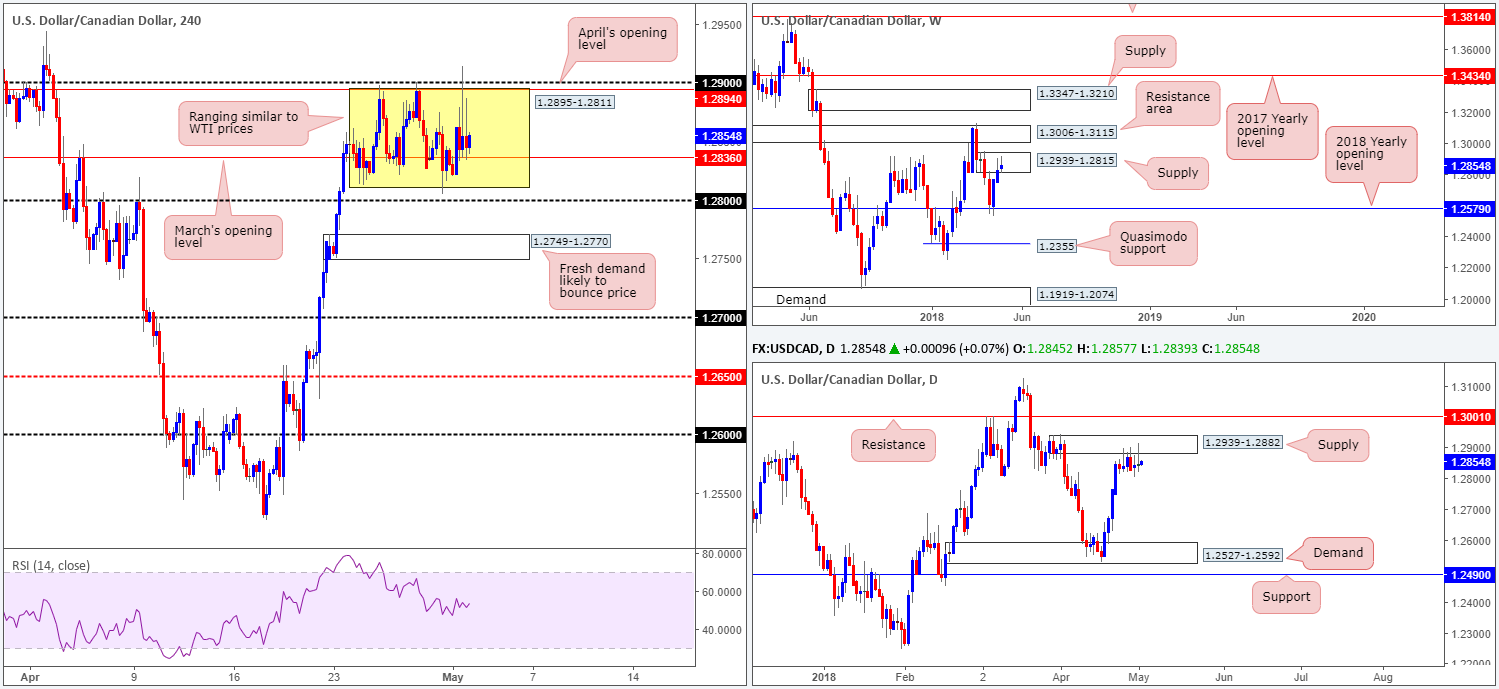Screen dimensions: 1499x689
Task: Select the 1.2939-1.2815 weekly supply label
Action: tap(1075, 161)
